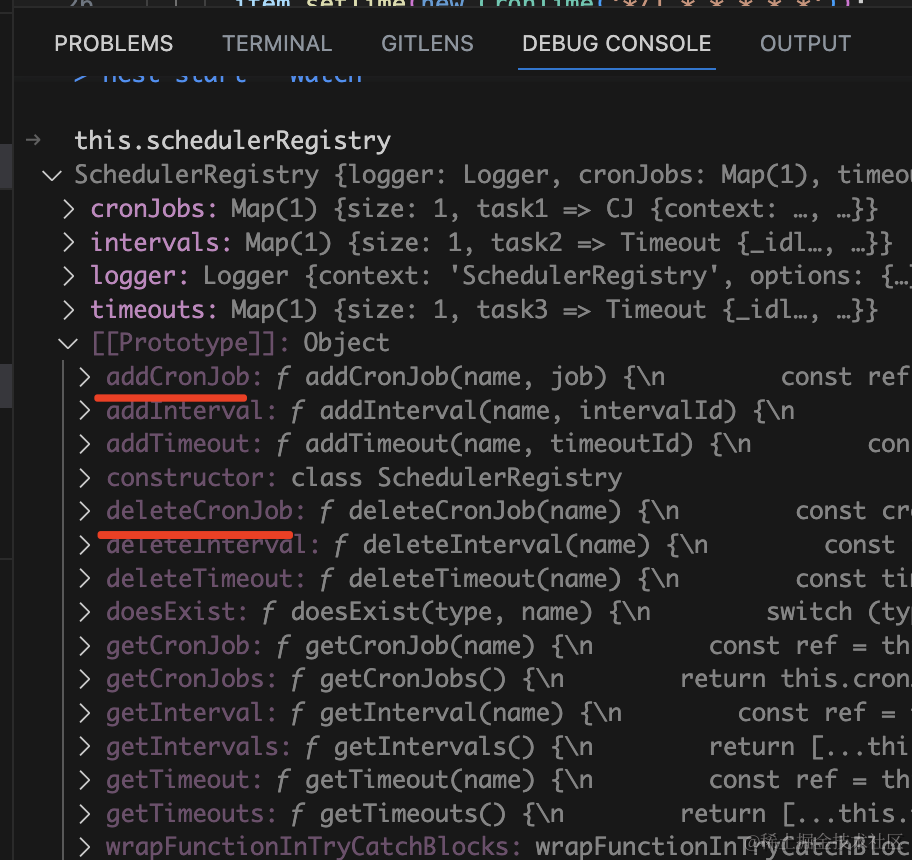Screen dimensions: 912x860
Task: Expand the logger property
Action: [x=68, y=277]
